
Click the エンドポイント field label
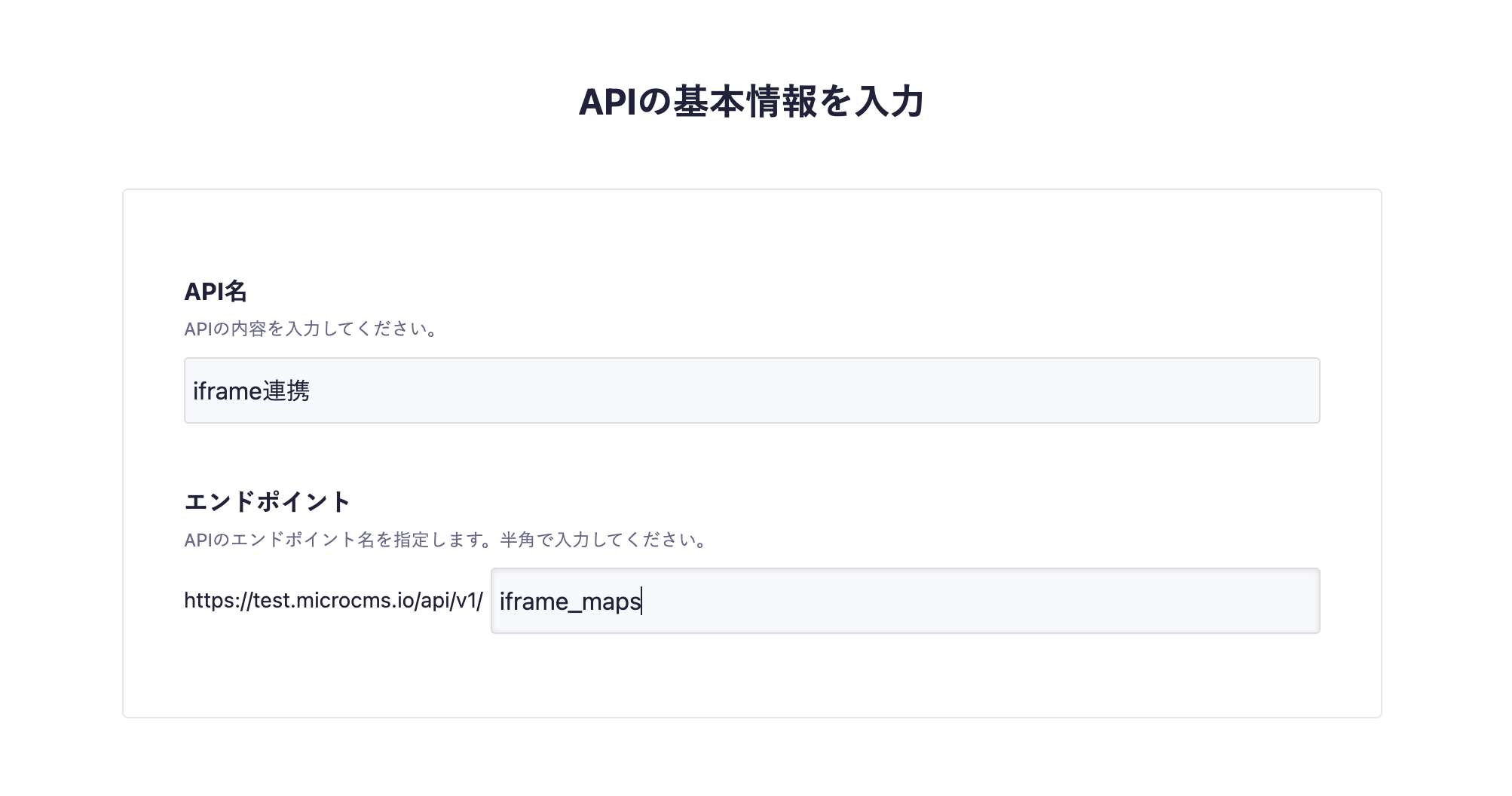(x=268, y=501)
